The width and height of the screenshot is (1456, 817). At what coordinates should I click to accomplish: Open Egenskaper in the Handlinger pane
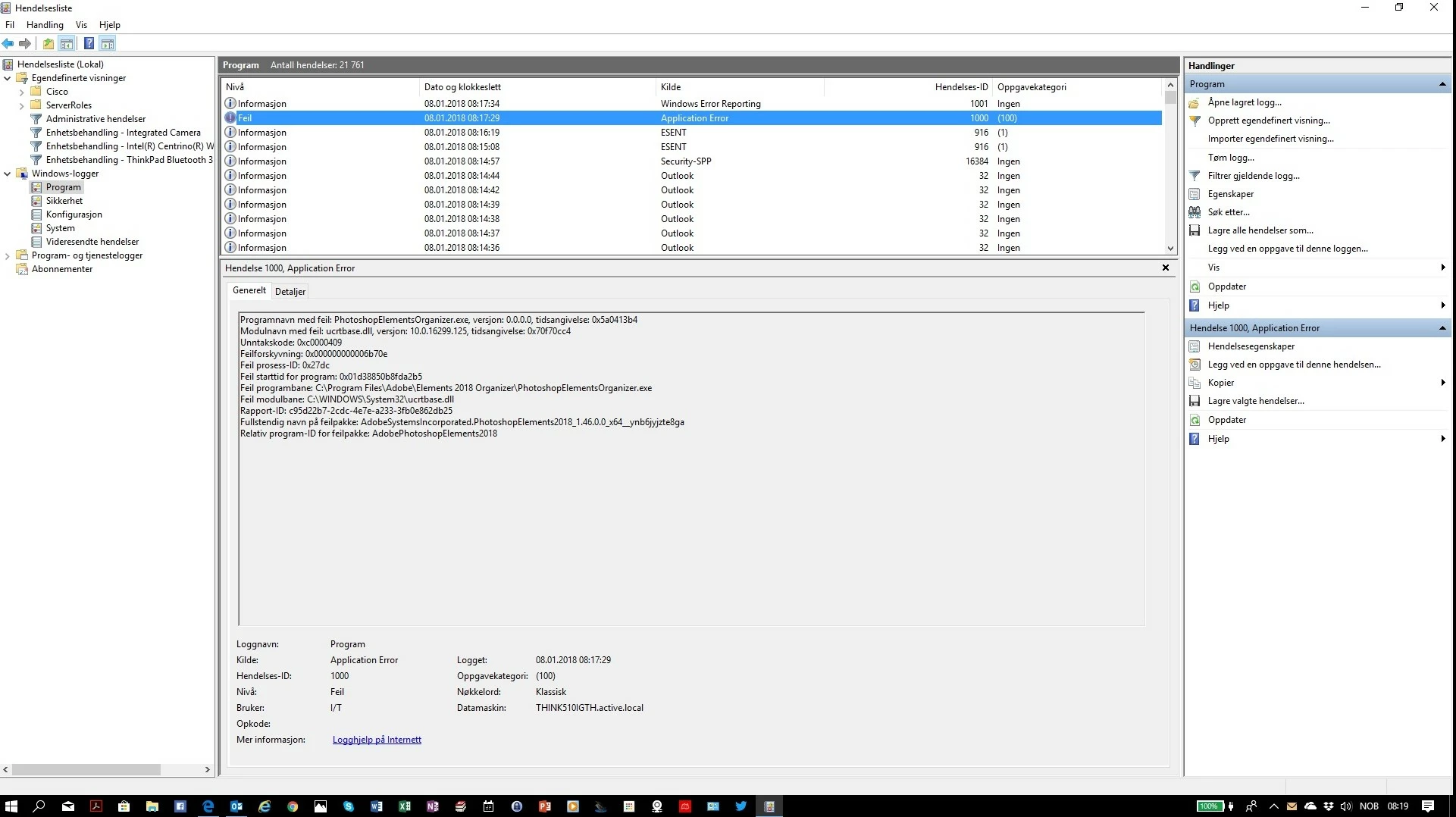[1231, 194]
